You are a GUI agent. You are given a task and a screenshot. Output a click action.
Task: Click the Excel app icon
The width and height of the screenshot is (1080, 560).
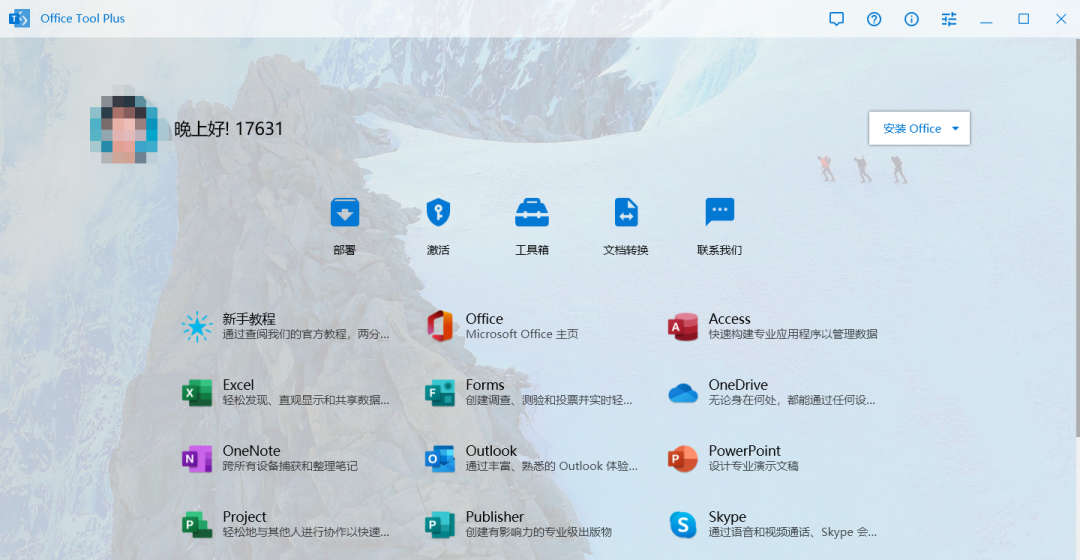197,393
